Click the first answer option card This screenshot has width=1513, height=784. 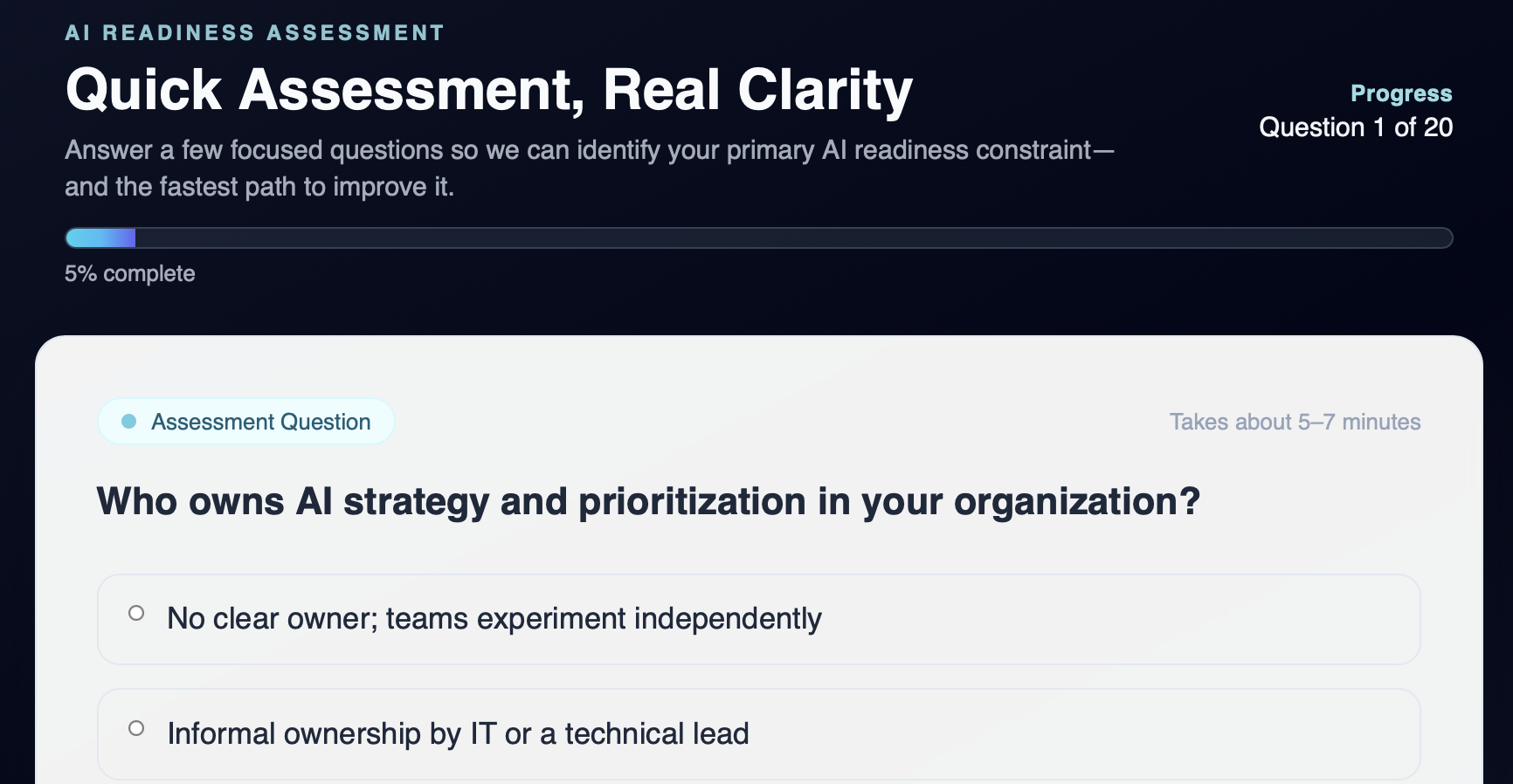(758, 619)
